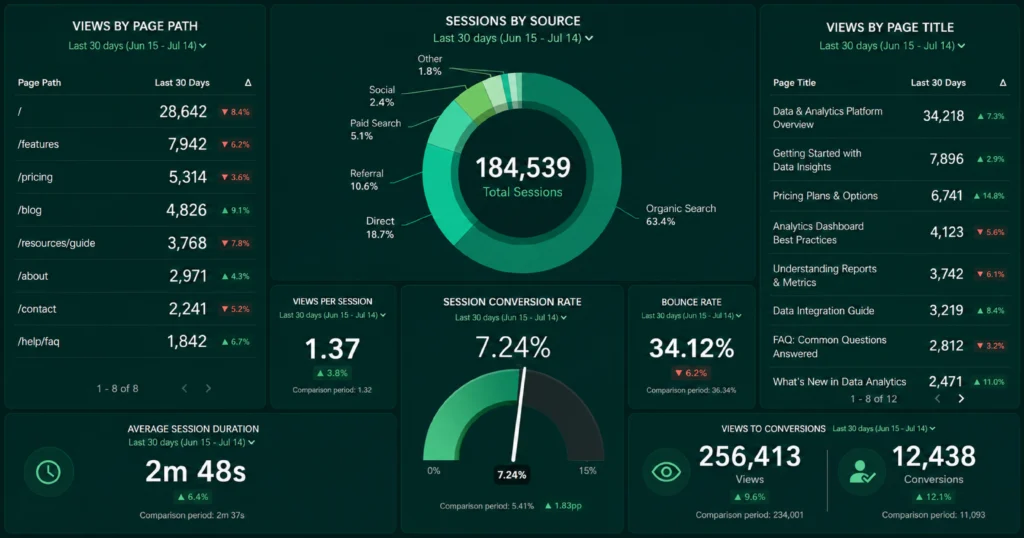Click Pricing Plans & Options title
This screenshot has height=538, width=1024.
click(x=825, y=196)
